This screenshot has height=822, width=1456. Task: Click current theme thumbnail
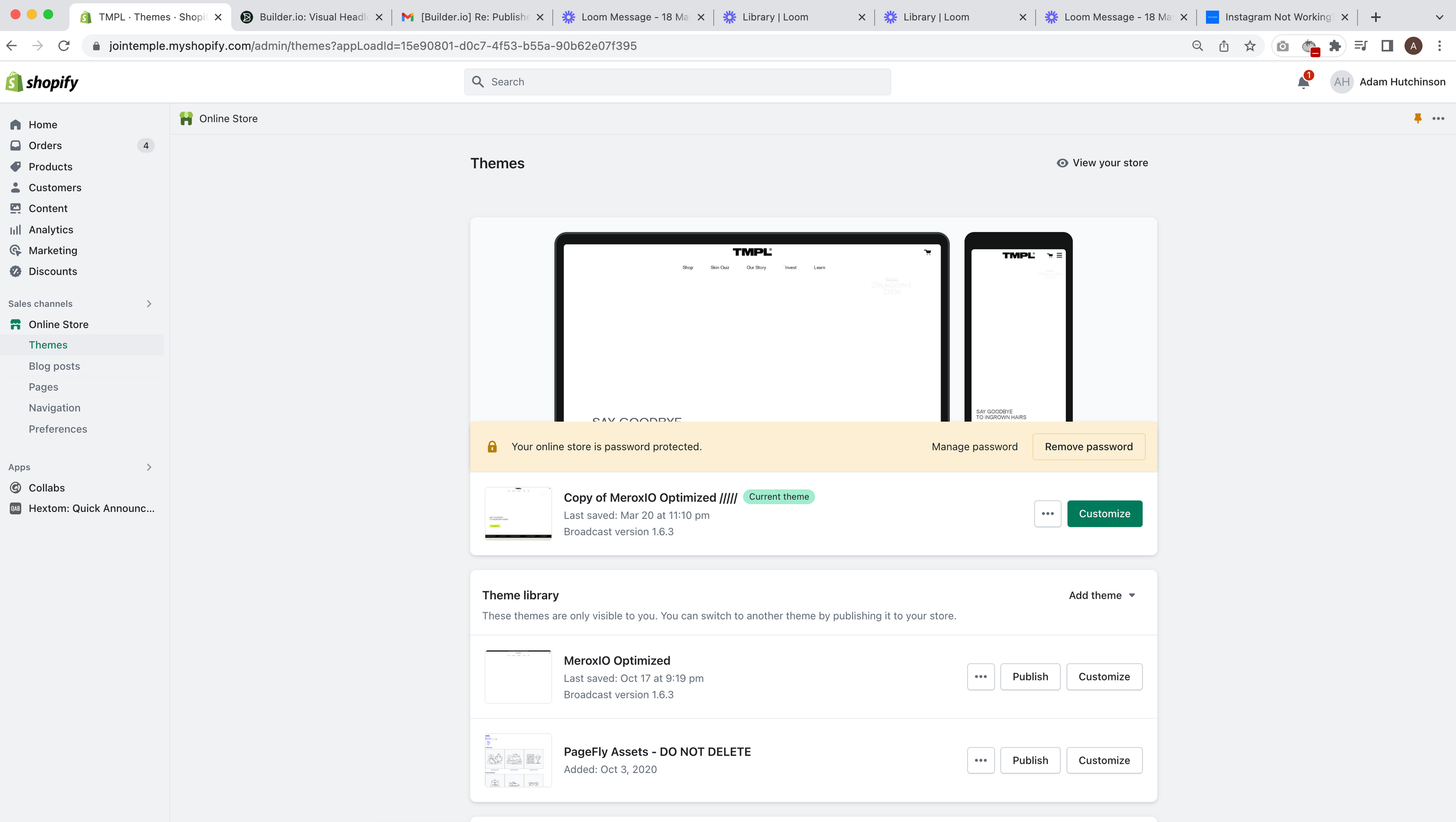(x=518, y=513)
